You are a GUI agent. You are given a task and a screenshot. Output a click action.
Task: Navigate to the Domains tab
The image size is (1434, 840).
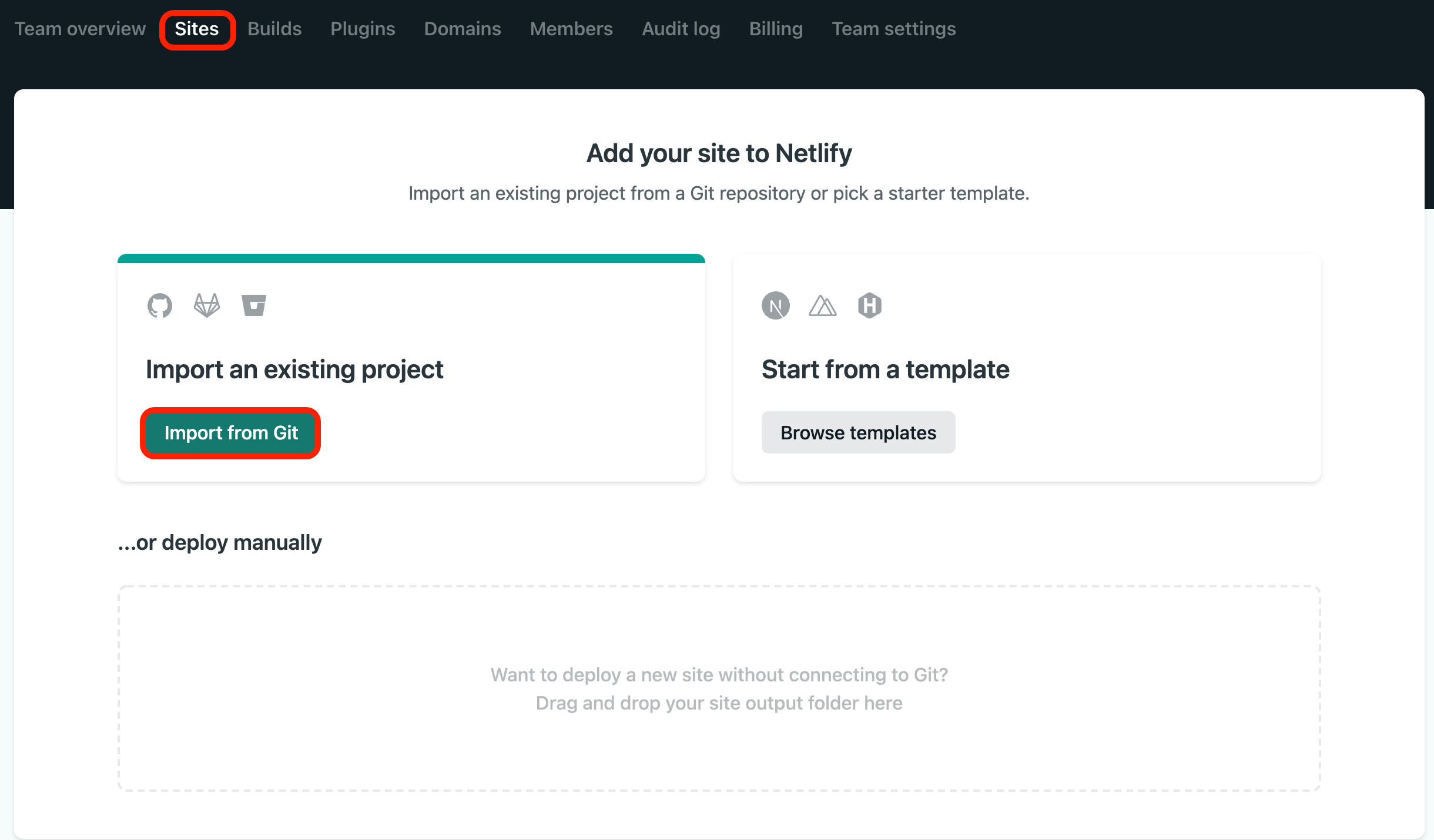click(463, 29)
